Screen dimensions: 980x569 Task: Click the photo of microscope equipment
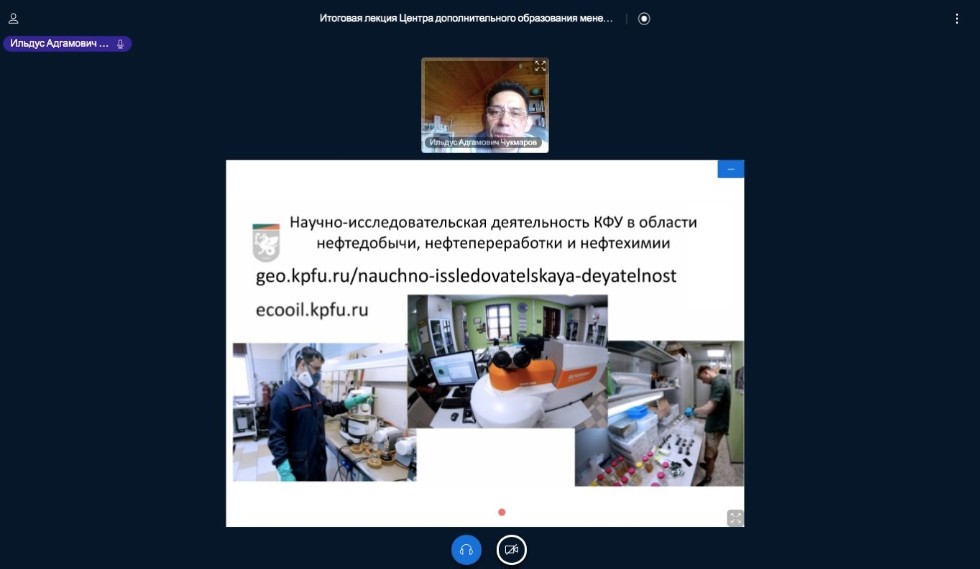[507, 360]
